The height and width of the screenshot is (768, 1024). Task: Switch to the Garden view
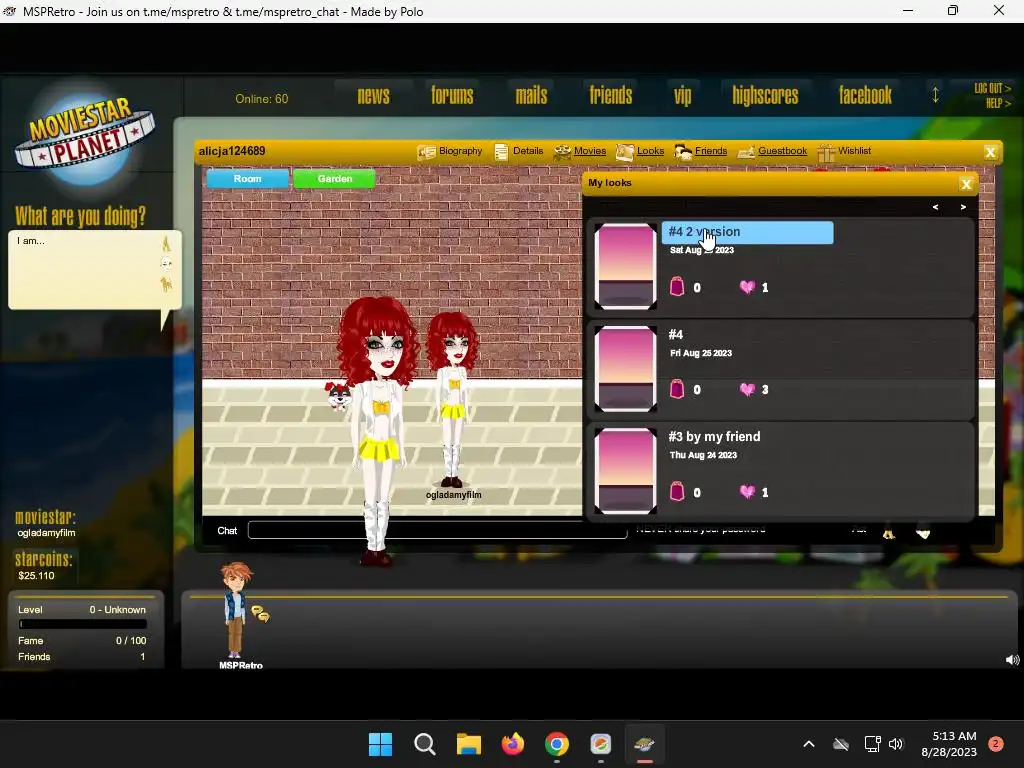(334, 178)
